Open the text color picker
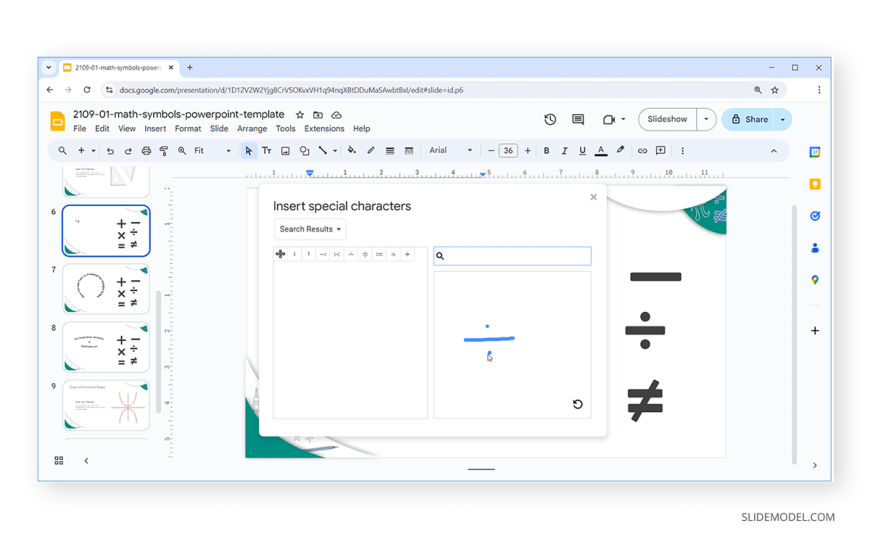 601,151
